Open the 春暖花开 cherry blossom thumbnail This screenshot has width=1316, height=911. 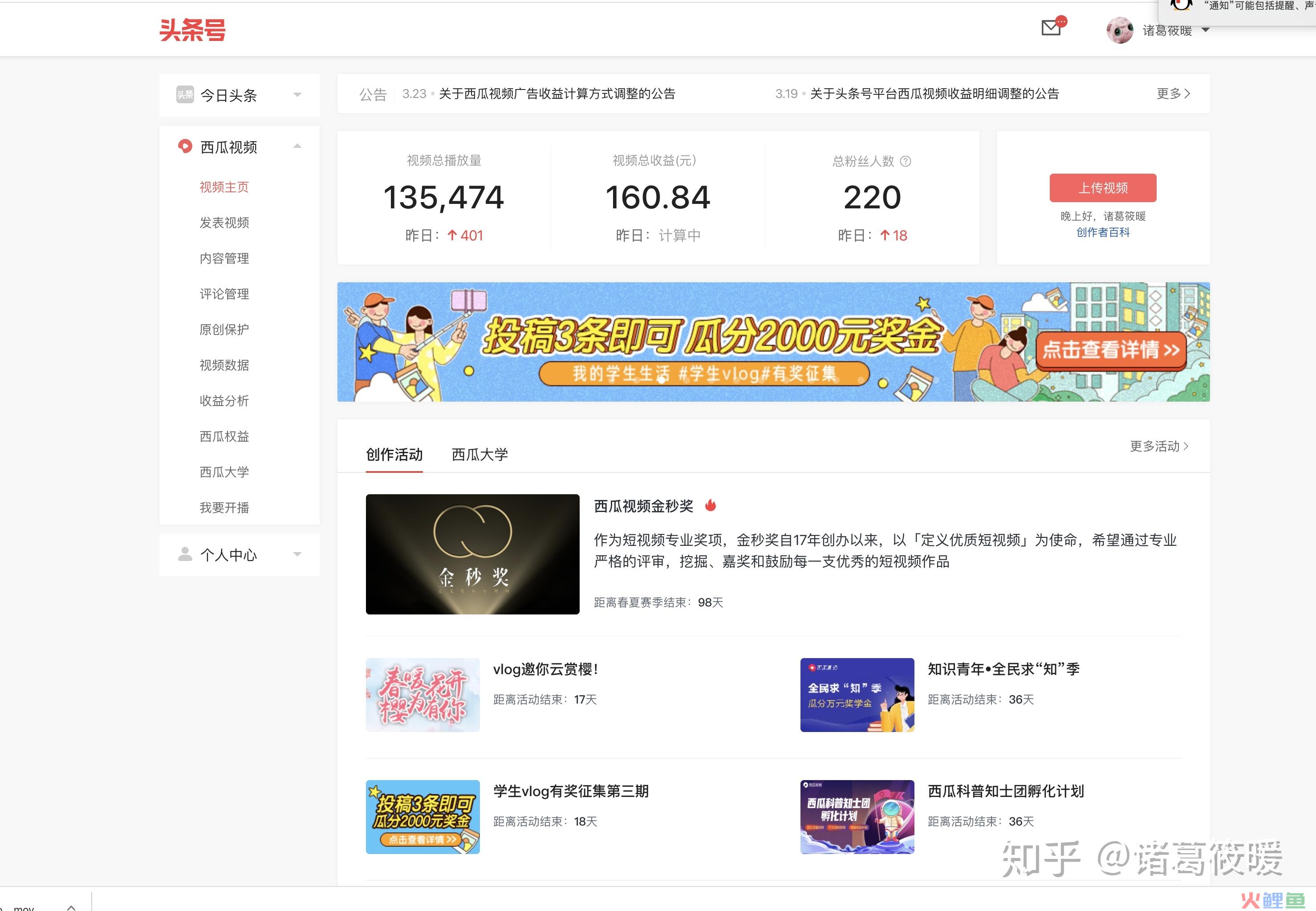tap(423, 695)
